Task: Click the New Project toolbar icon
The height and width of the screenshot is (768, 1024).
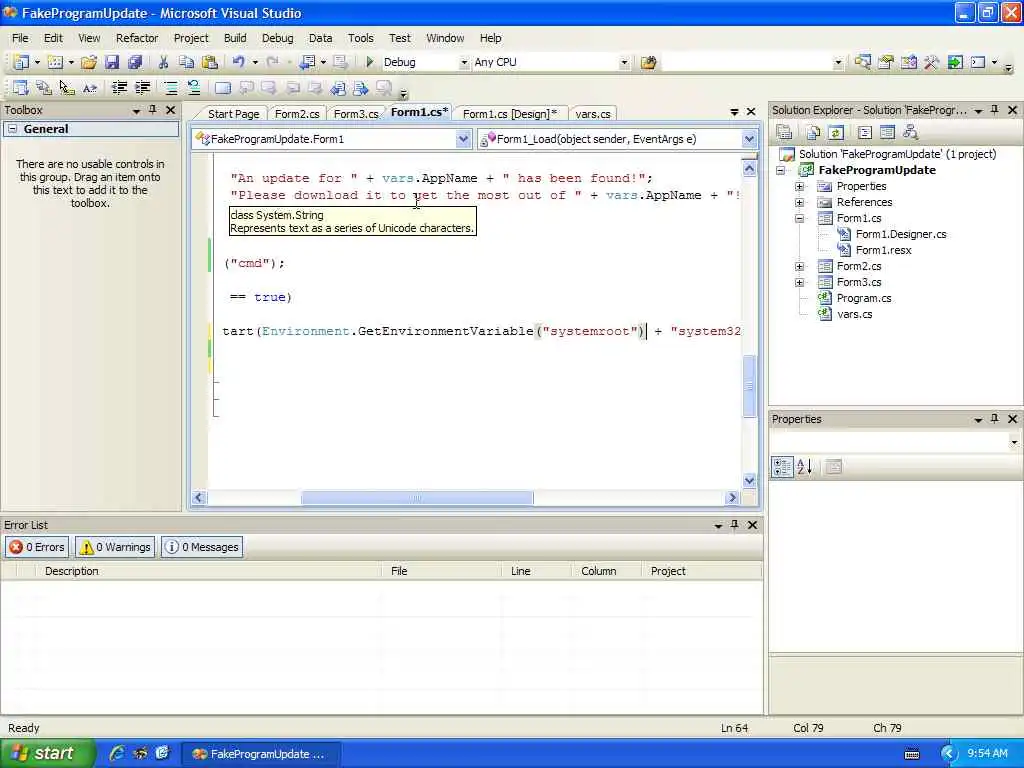Action: pos(21,62)
